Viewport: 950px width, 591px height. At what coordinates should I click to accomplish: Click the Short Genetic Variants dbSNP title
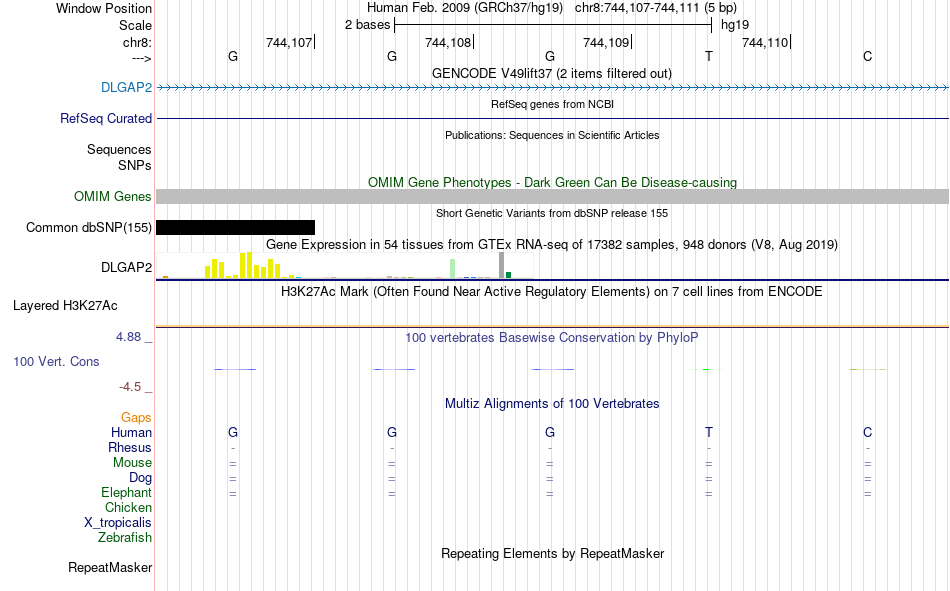click(552, 213)
